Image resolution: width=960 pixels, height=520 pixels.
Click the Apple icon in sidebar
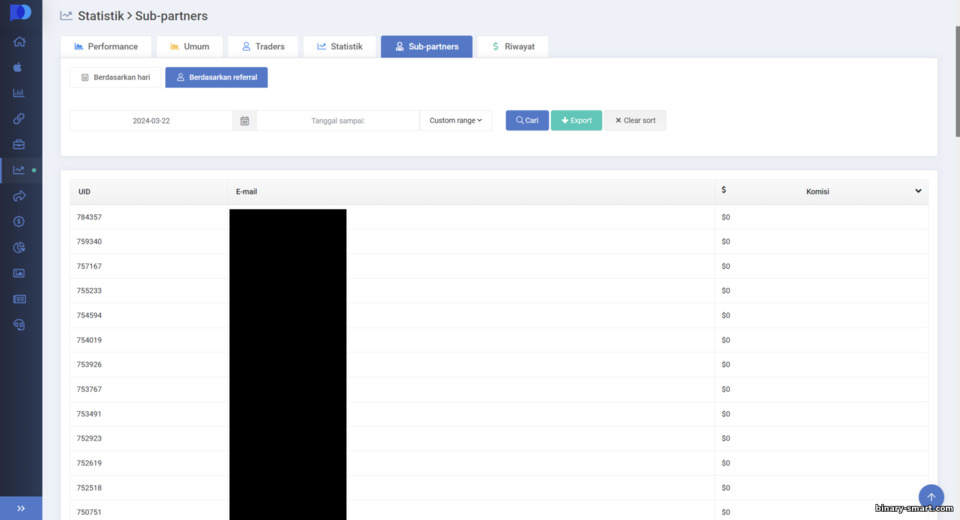pyautogui.click(x=18, y=67)
